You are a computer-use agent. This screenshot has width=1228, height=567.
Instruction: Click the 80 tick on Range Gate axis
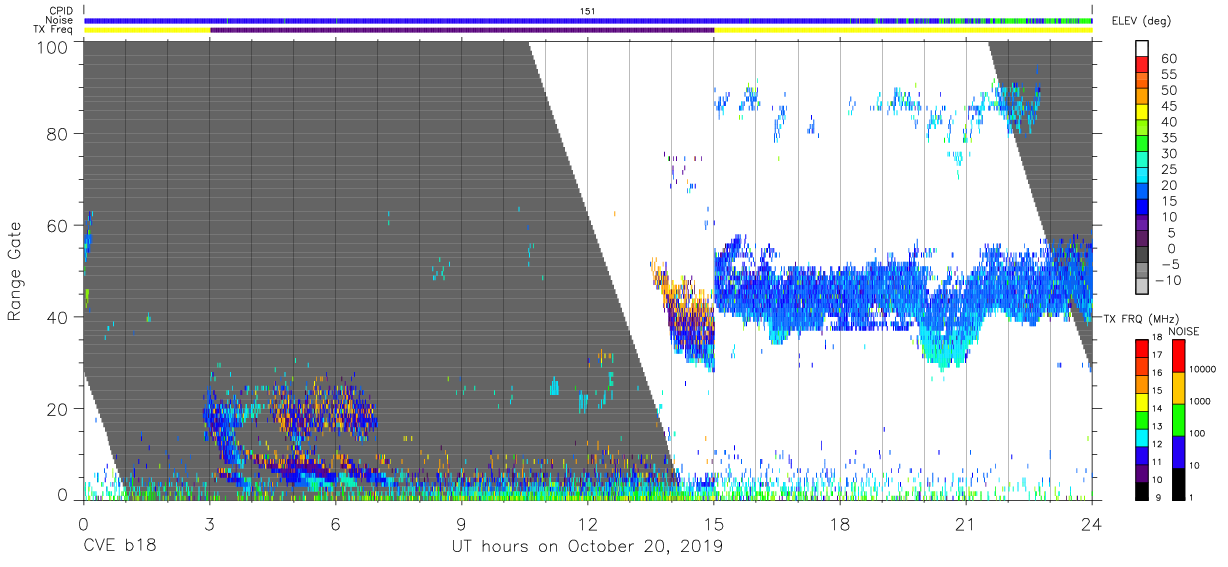(57, 134)
